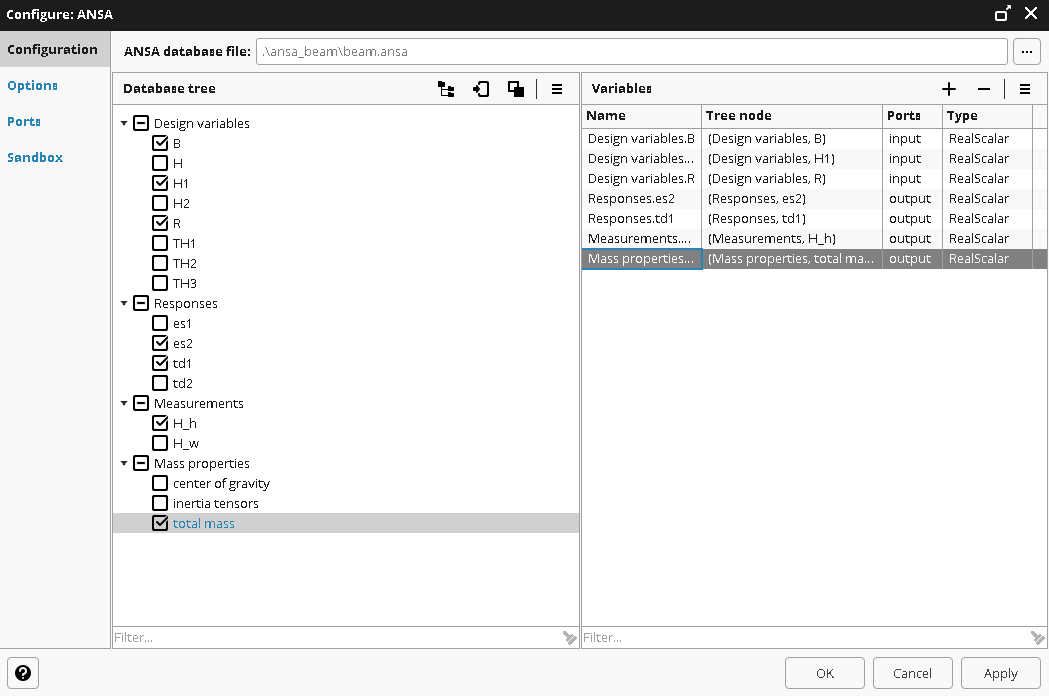Browse for ANSA database file with ellipsis button
Viewport: 1049px width, 696px height.
(x=1027, y=52)
